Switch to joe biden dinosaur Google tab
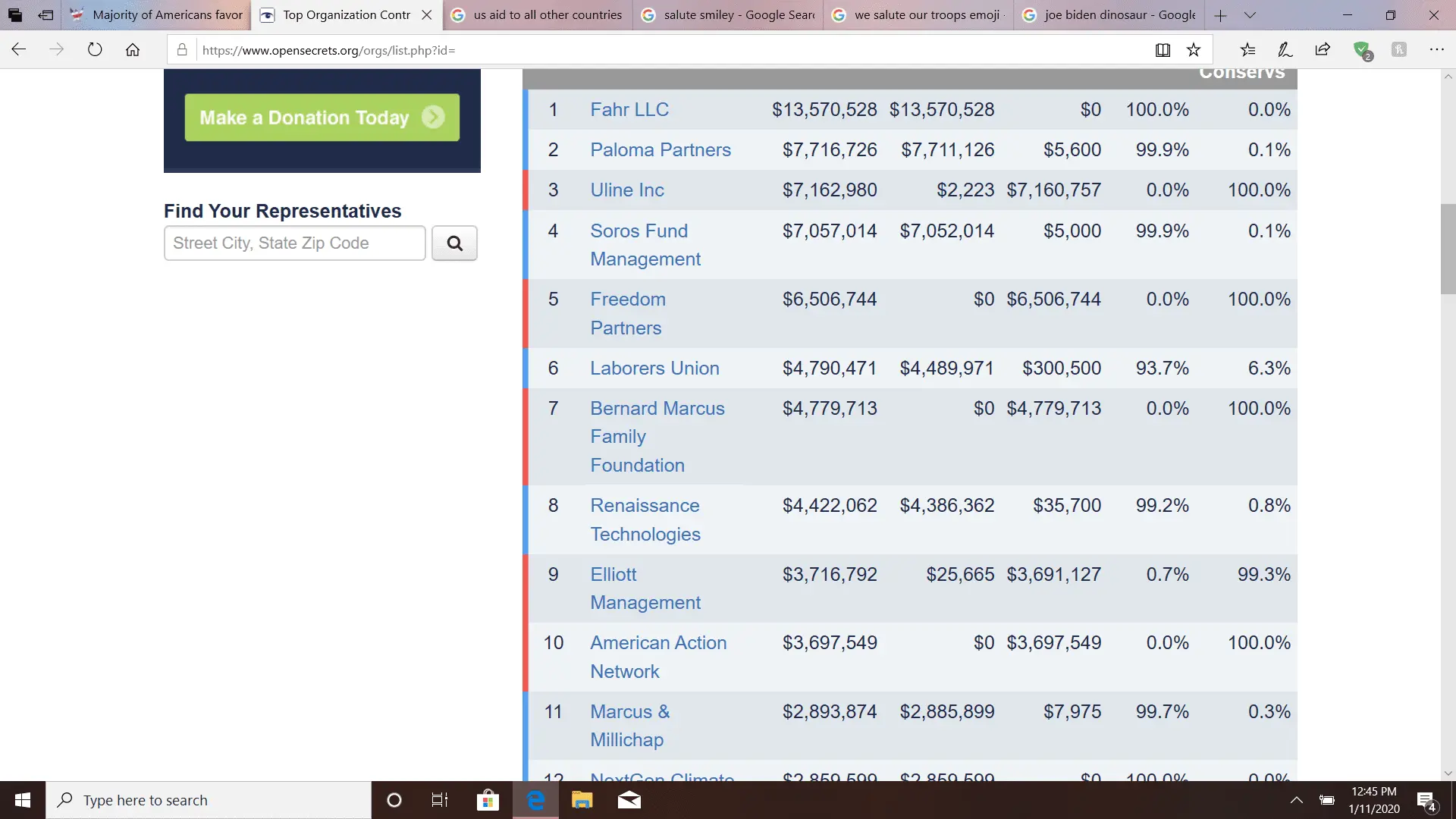This screenshot has height=819, width=1456. pos(1109,15)
